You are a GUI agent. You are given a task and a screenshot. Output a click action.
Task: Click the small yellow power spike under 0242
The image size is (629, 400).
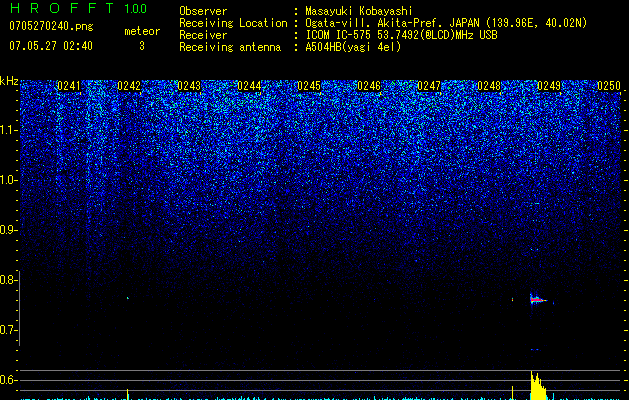click(128, 394)
